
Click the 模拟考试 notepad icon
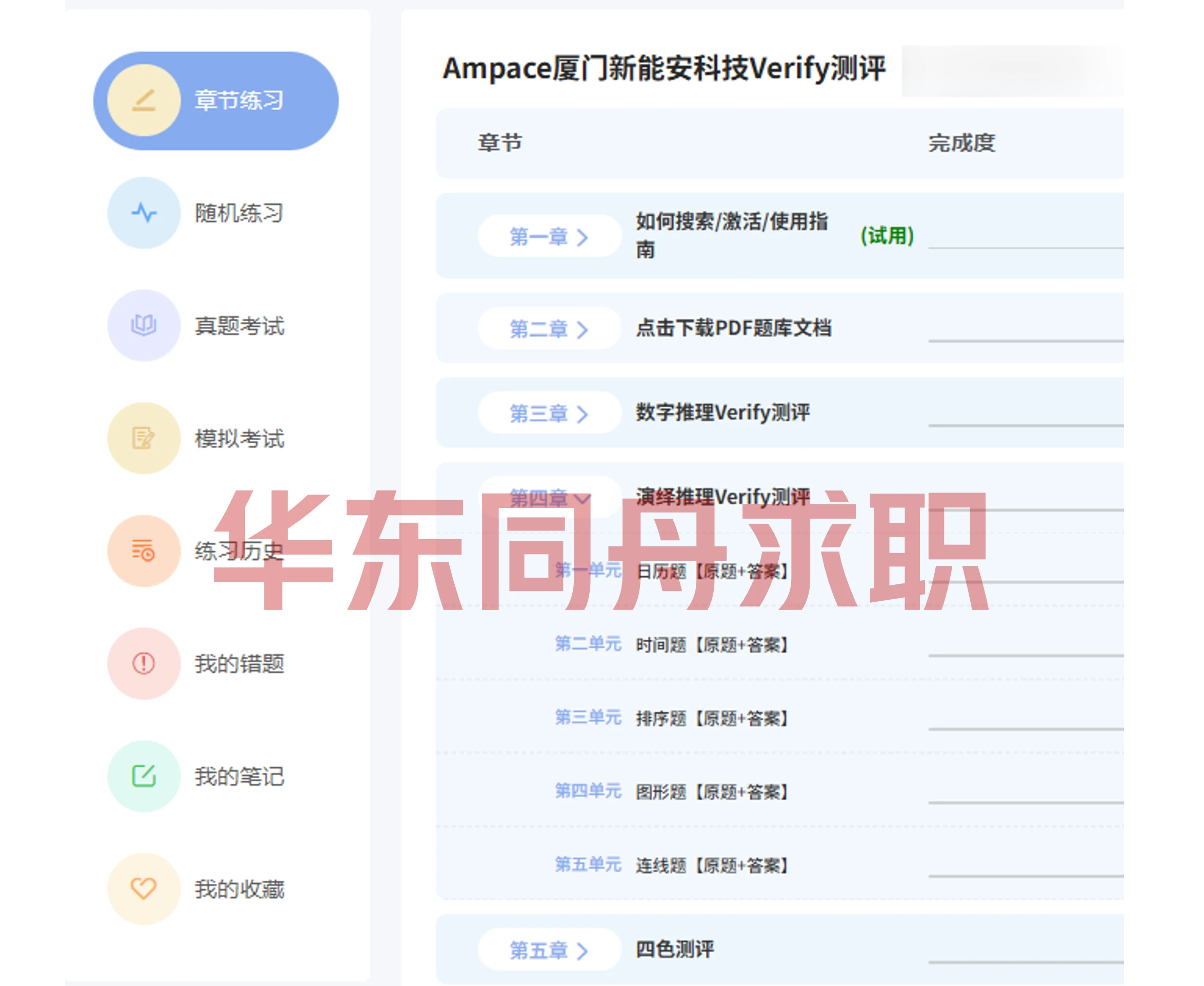click(x=144, y=438)
